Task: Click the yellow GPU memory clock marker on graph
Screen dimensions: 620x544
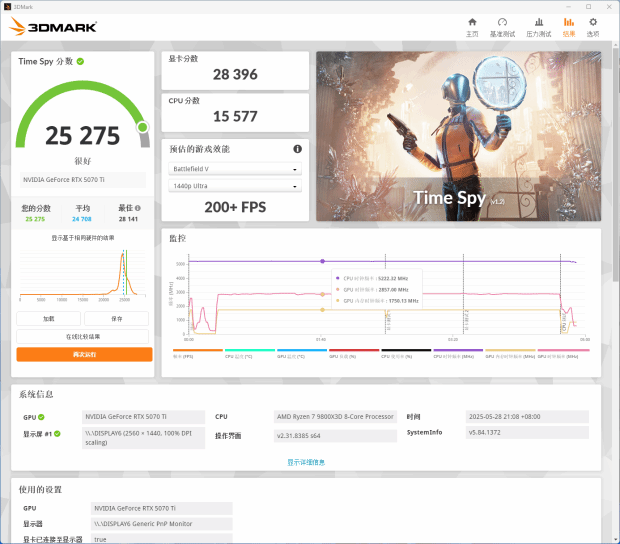Action: (x=323, y=310)
